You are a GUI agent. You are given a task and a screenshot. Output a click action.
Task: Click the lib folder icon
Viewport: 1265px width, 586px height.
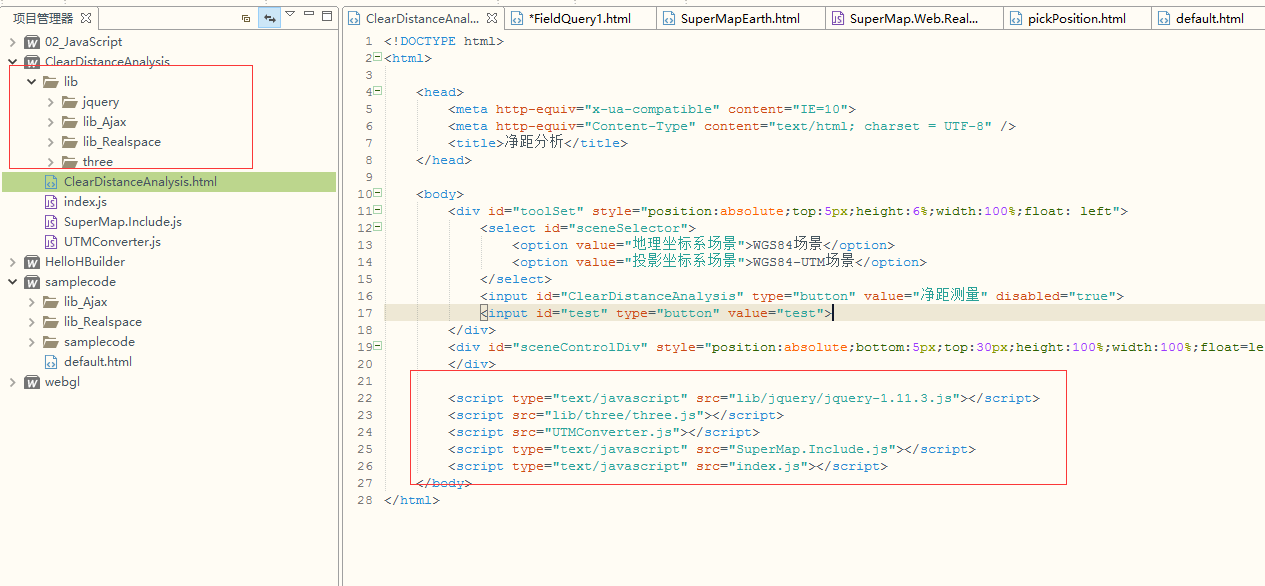tap(51, 82)
